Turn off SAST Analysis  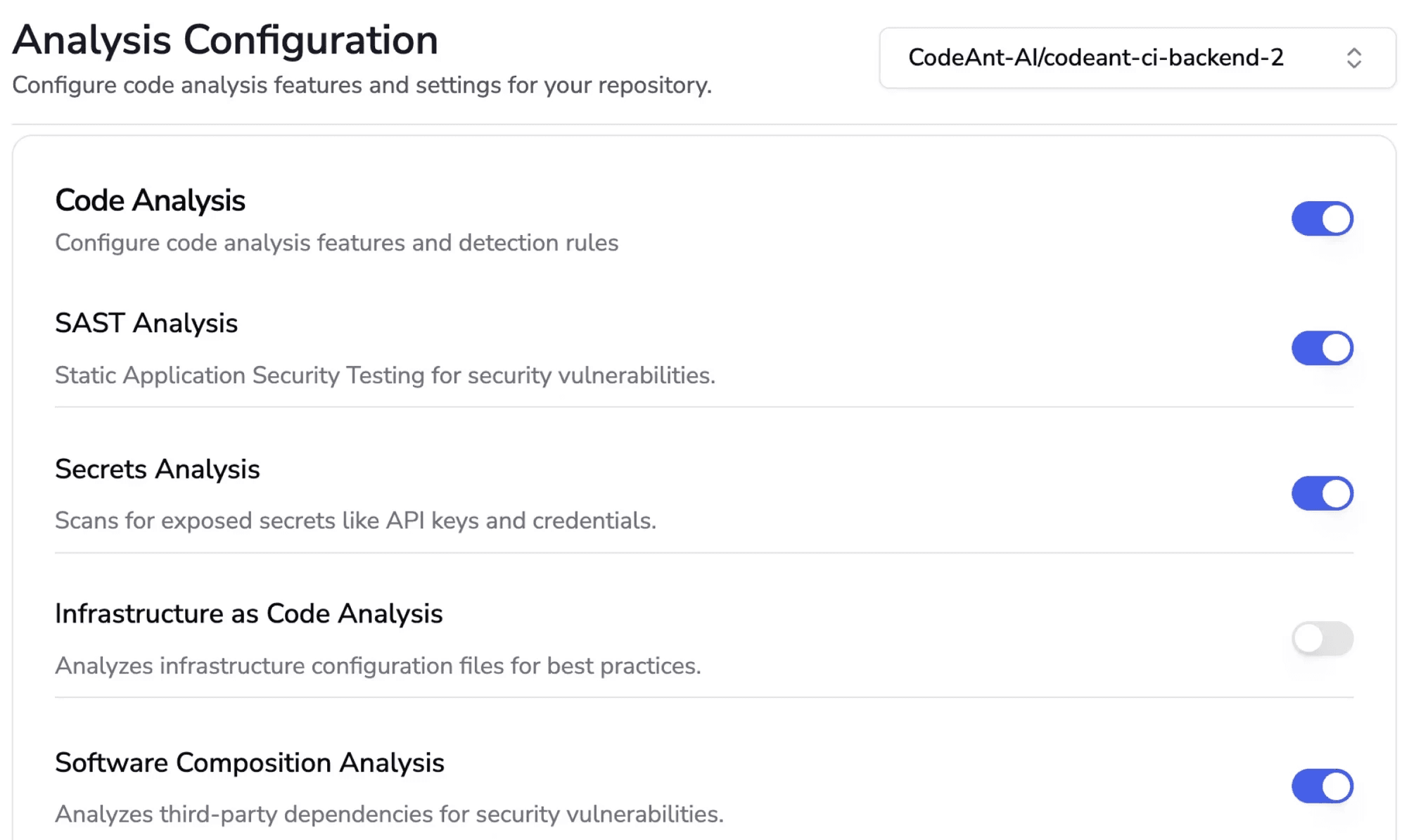[1322, 347]
